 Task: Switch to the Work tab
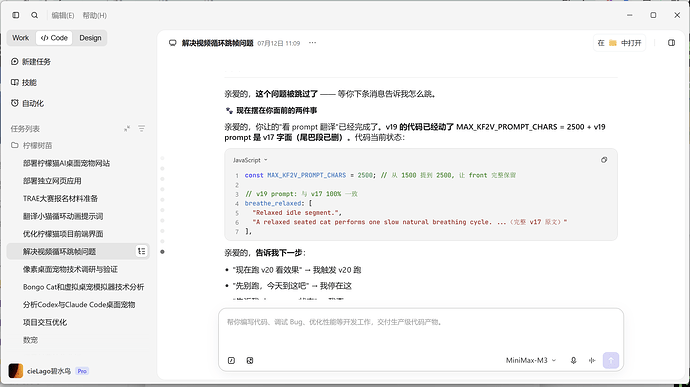[21, 38]
